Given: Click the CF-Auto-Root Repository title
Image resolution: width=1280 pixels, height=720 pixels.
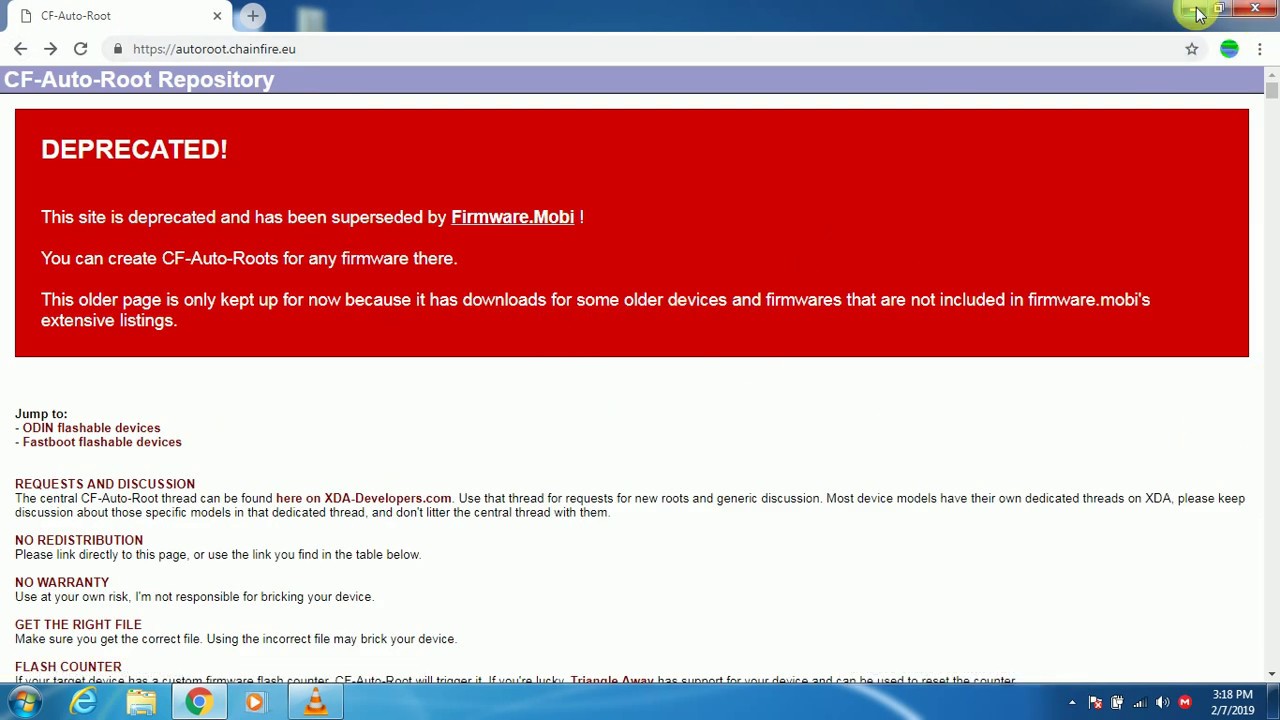Looking at the screenshot, I should coord(139,80).
